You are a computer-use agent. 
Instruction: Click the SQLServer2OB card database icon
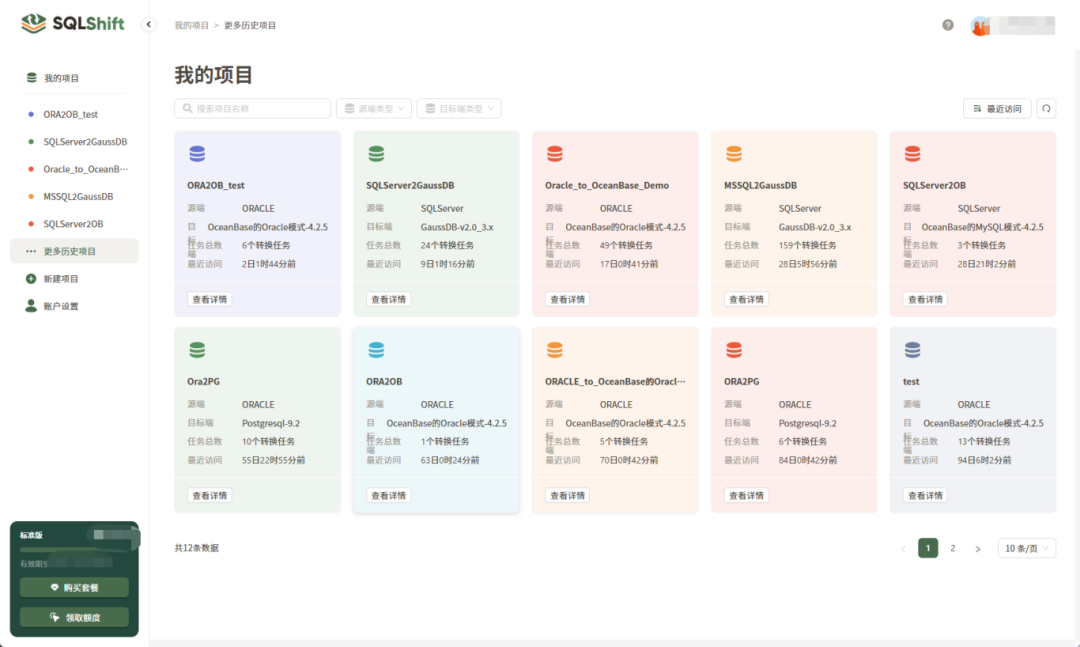[x=913, y=154]
